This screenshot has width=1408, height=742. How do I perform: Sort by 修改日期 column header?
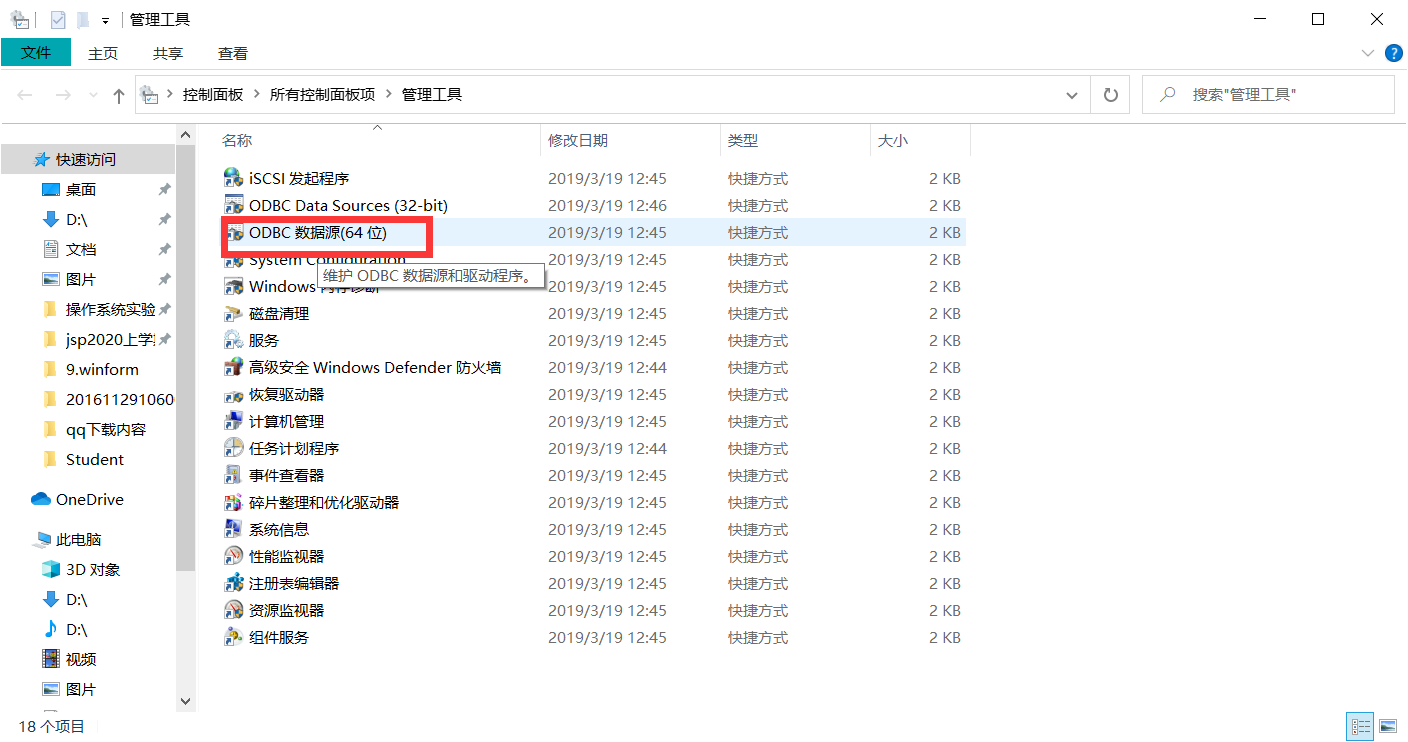[630, 141]
